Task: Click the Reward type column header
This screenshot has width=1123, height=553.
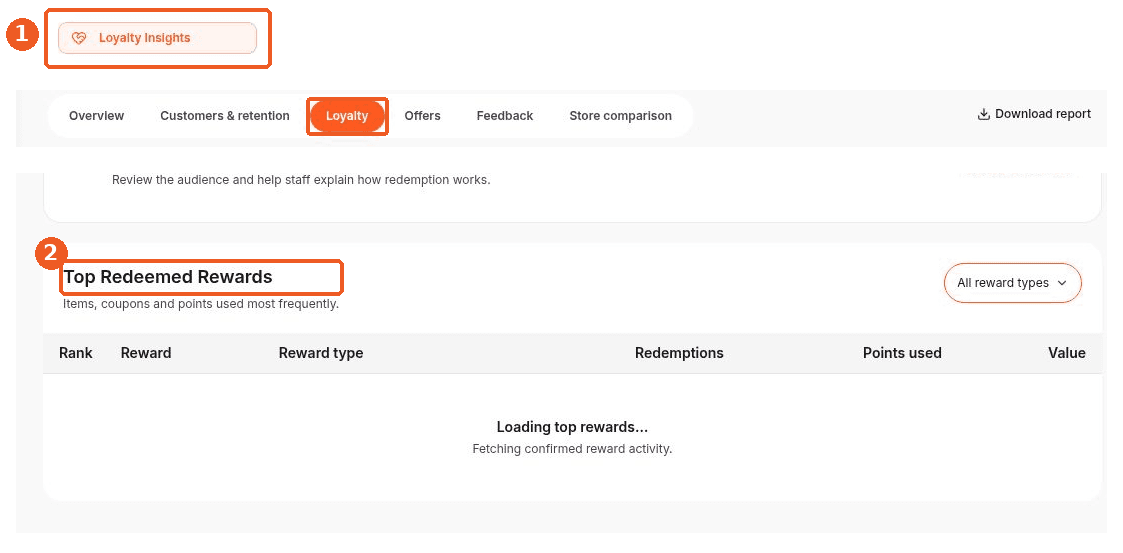Action: 321,353
